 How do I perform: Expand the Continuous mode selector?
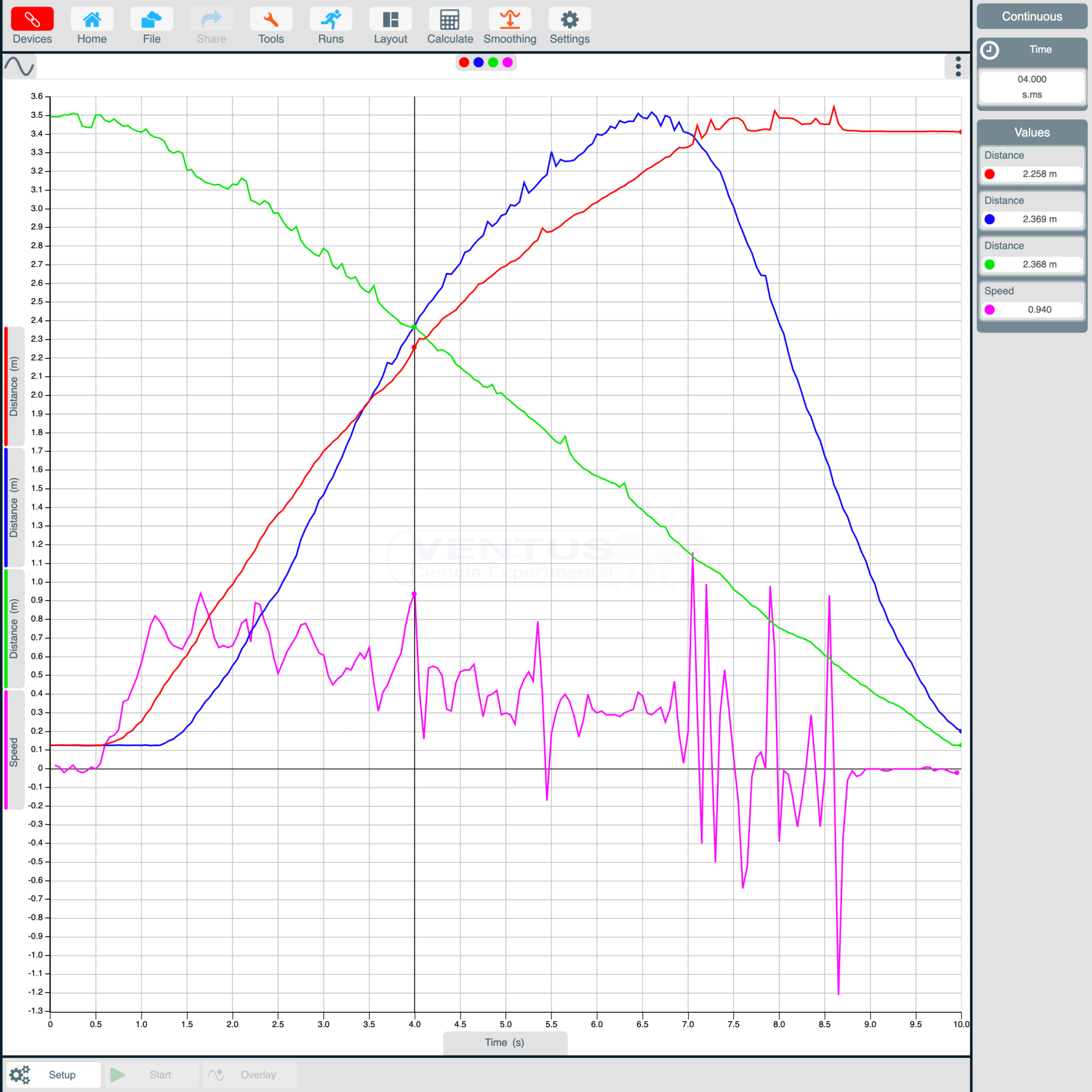point(1031,16)
